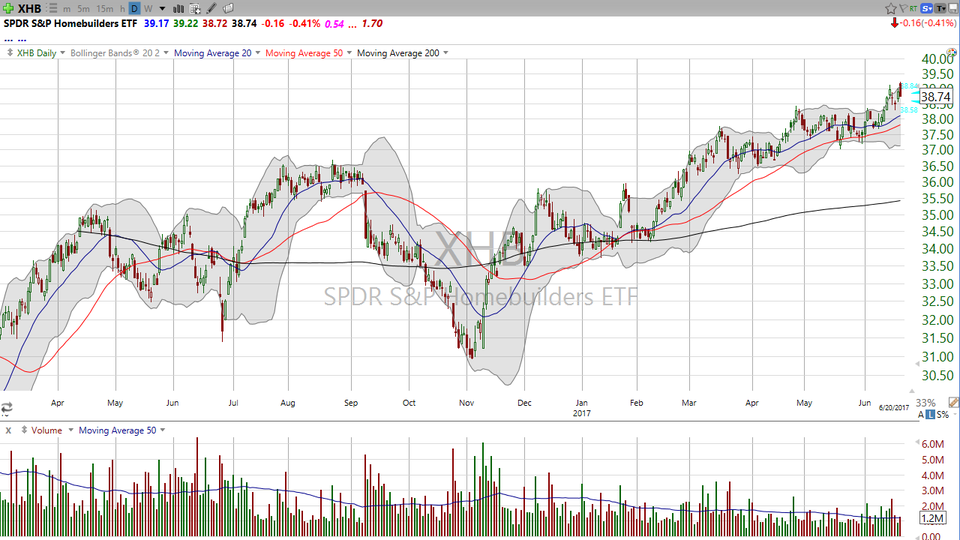960x540 pixels.
Task: Select the 'A' arithmetic scale toggle
Action: click(x=920, y=414)
